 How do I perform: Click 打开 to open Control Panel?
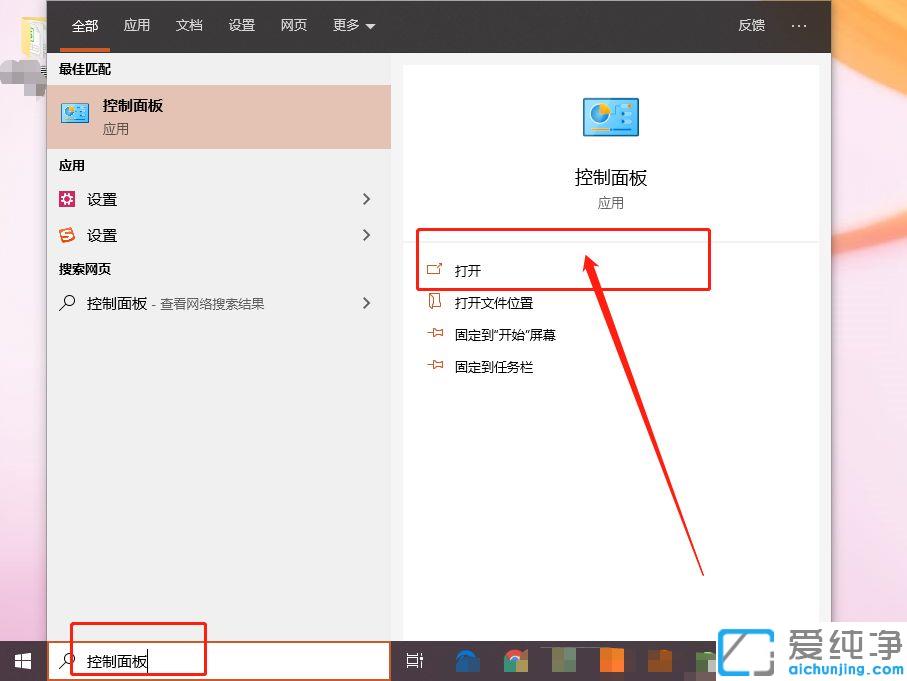pyautogui.click(x=469, y=269)
